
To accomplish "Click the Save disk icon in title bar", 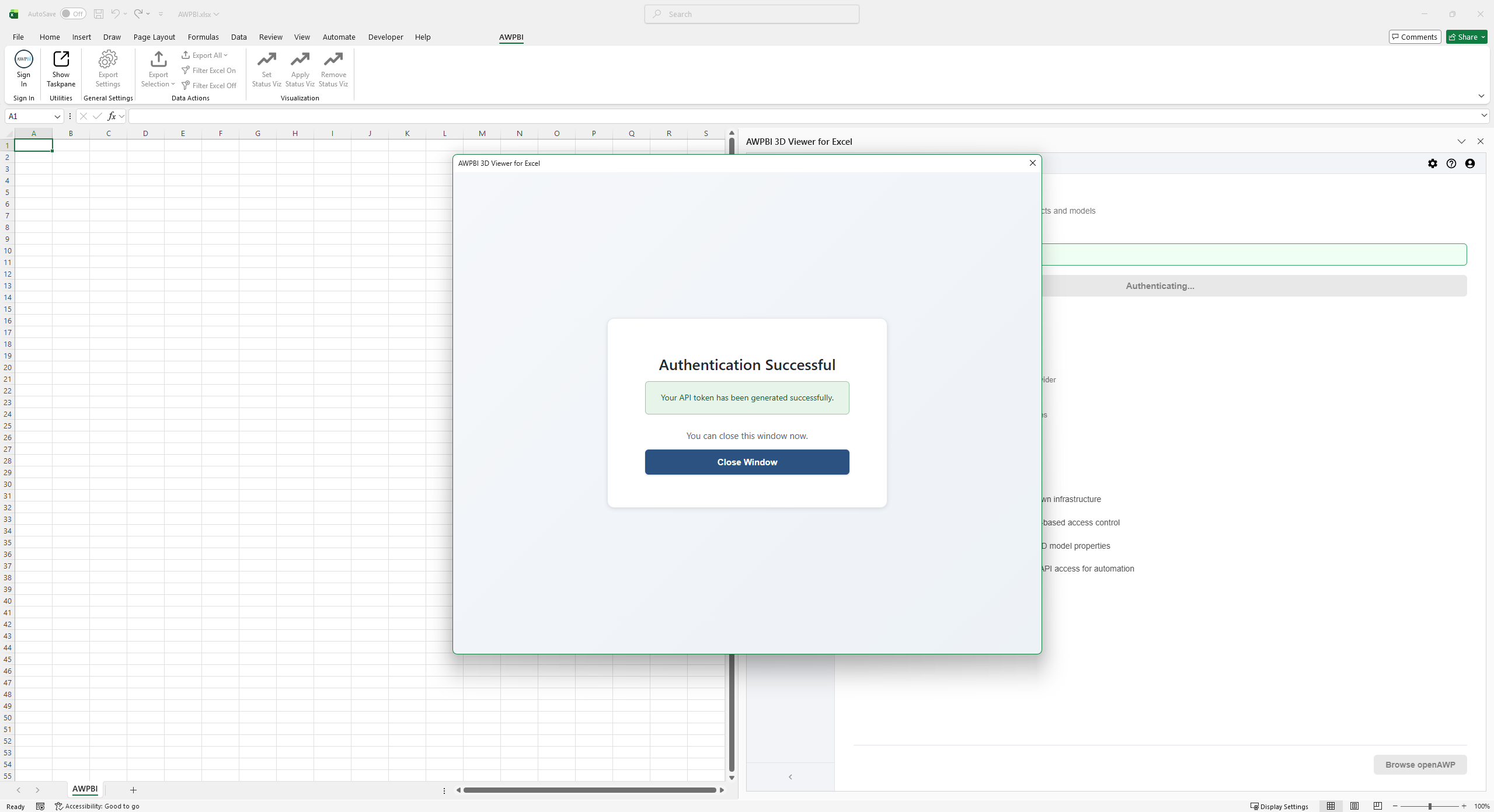I will [99, 14].
